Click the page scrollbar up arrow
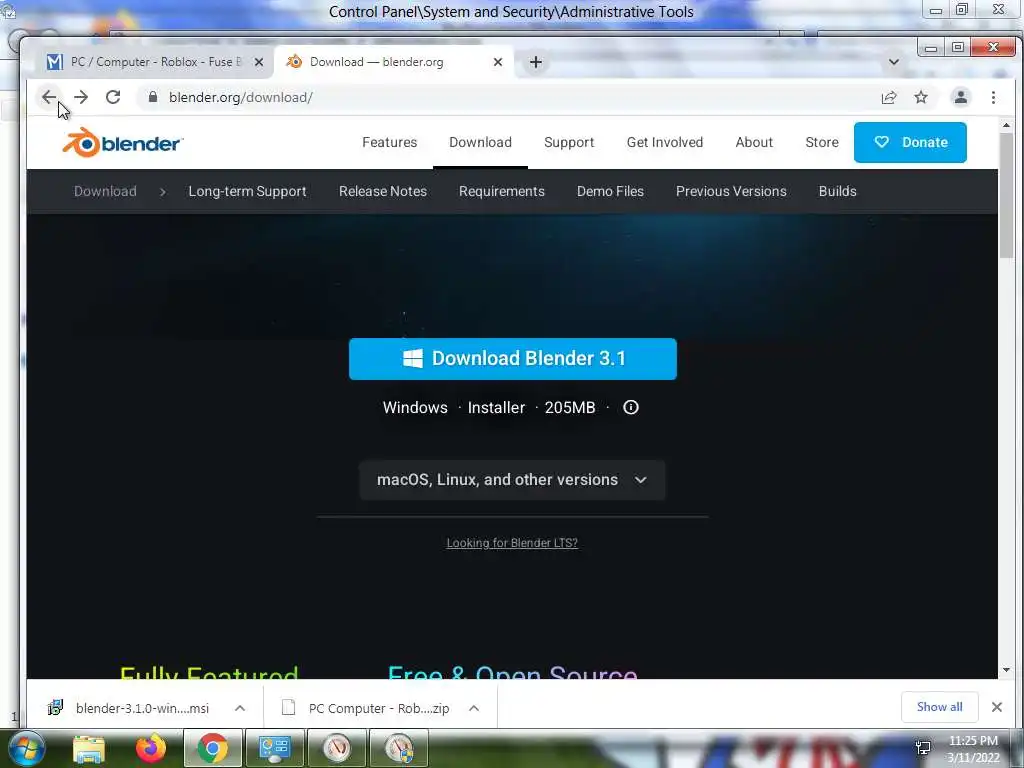This screenshot has width=1024, height=768. [1006, 125]
